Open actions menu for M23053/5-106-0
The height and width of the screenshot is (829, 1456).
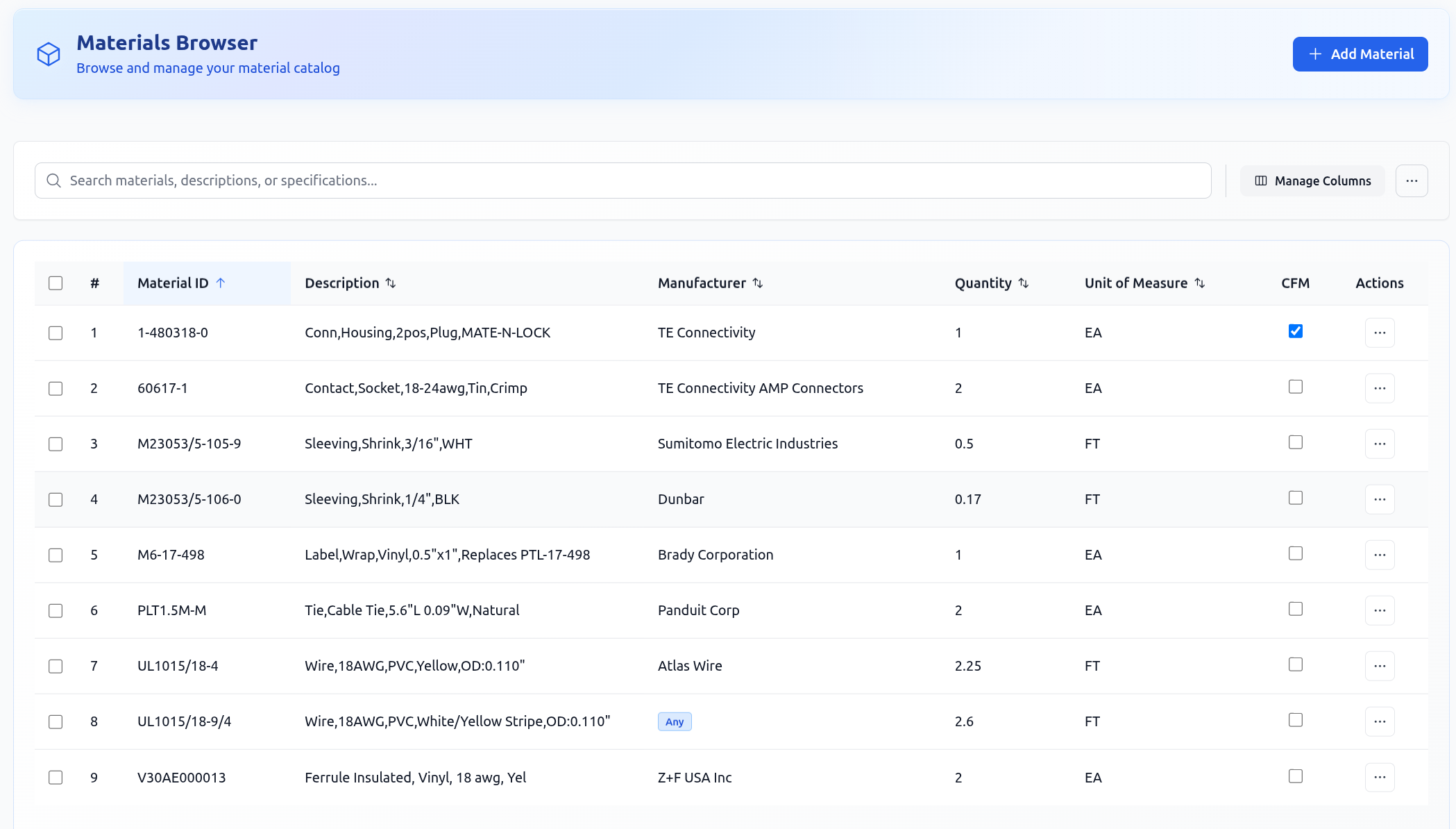[x=1380, y=499]
